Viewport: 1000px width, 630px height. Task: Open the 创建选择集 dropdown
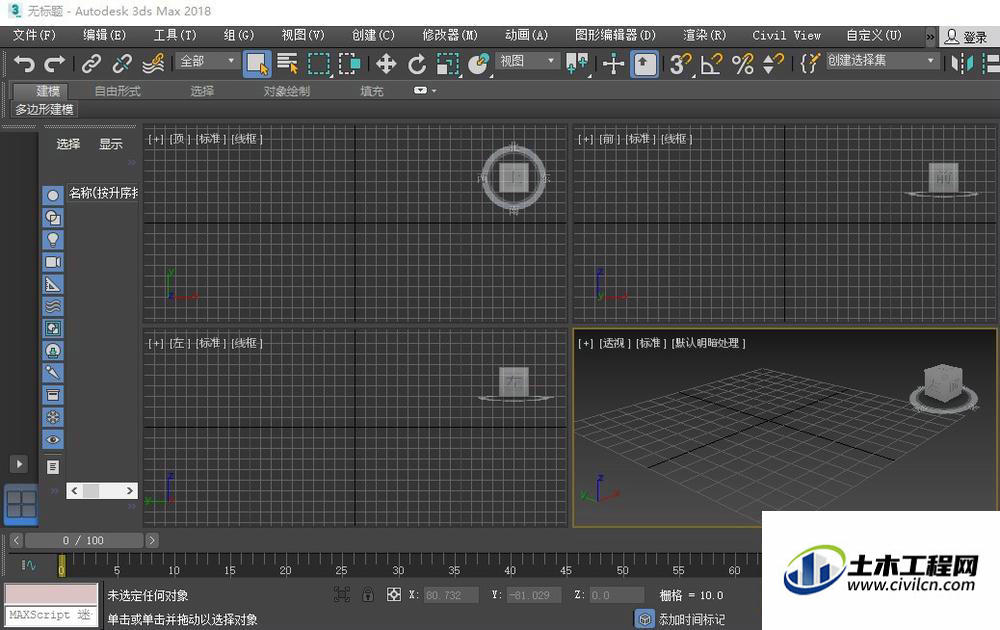click(883, 61)
